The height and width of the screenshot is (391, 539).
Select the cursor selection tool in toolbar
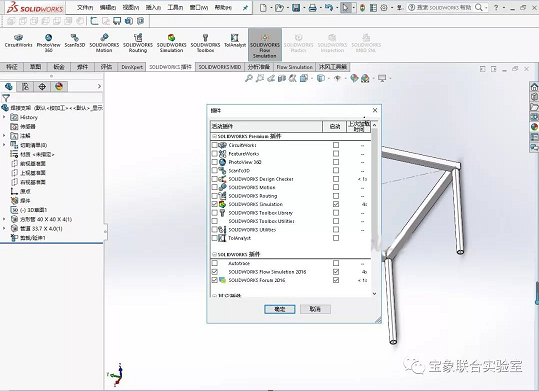(345, 8)
